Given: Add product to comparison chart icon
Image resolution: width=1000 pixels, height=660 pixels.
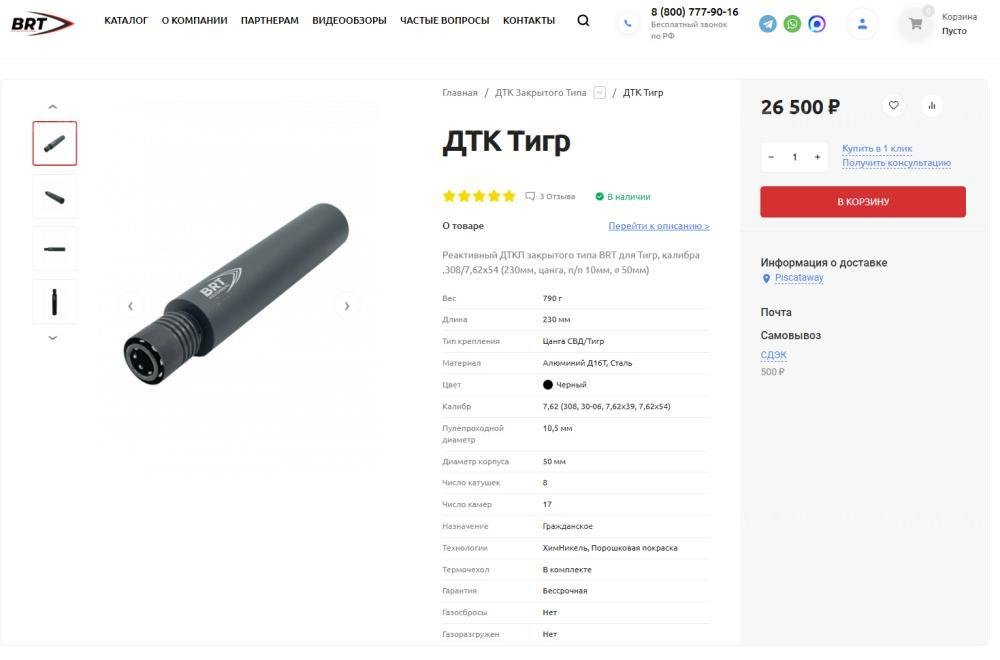Looking at the screenshot, I should click(x=932, y=105).
